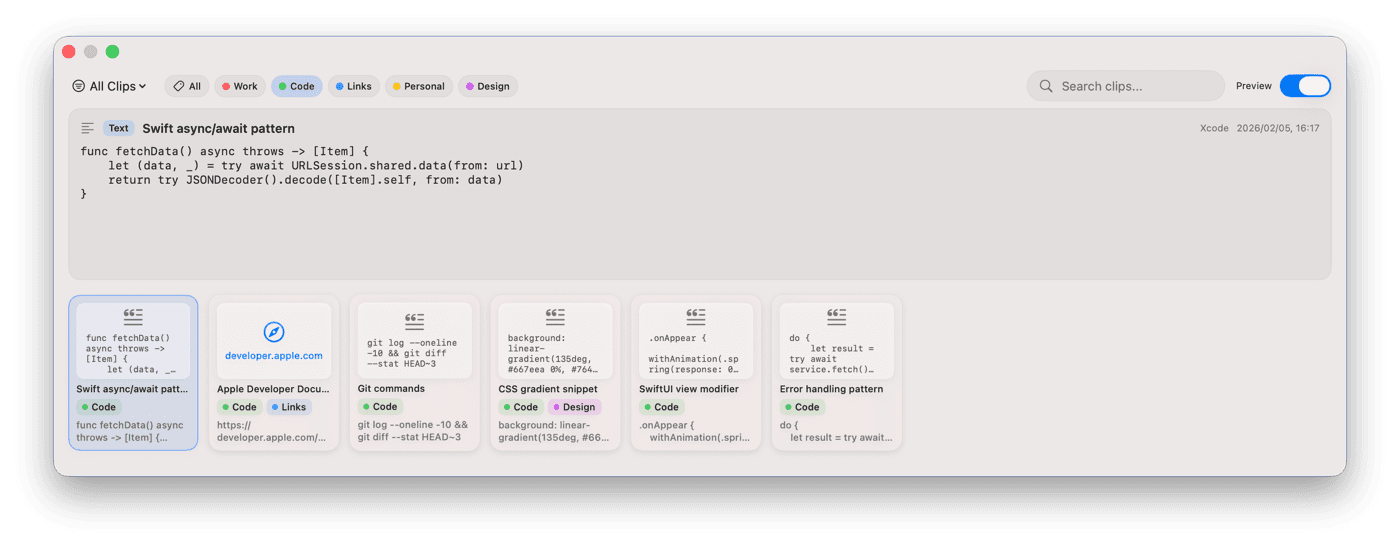Click quote icon on Error handling pattern card
Image resolution: width=1400 pixels, height=547 pixels.
(837, 316)
